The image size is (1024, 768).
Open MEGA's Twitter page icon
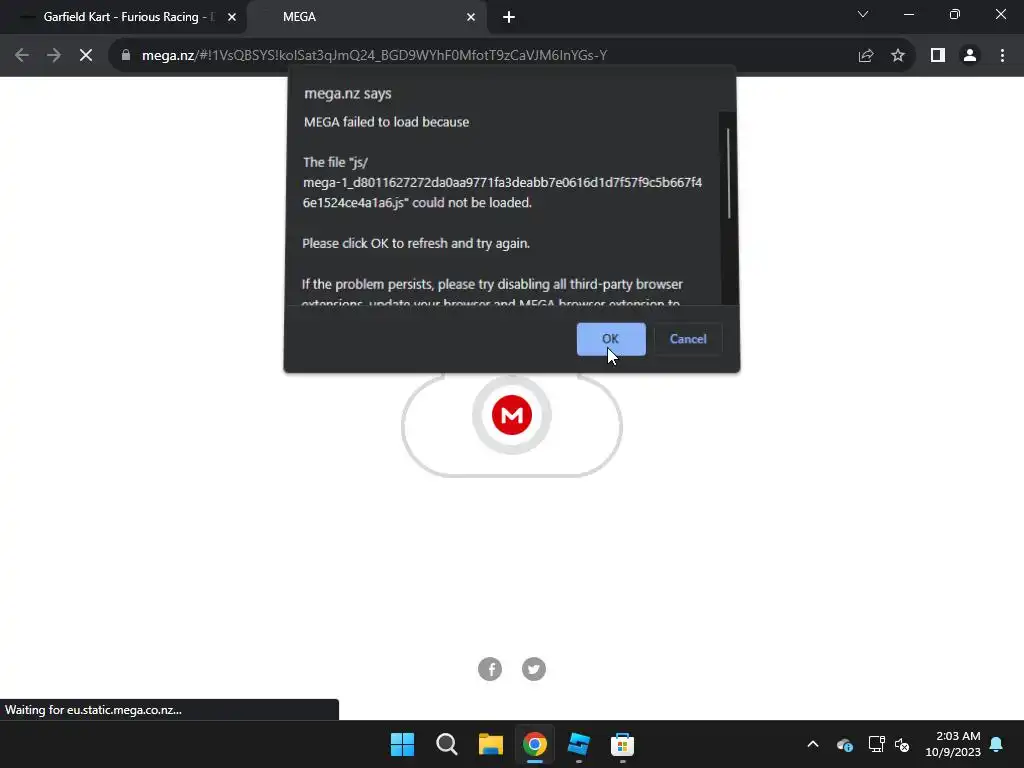(534, 669)
